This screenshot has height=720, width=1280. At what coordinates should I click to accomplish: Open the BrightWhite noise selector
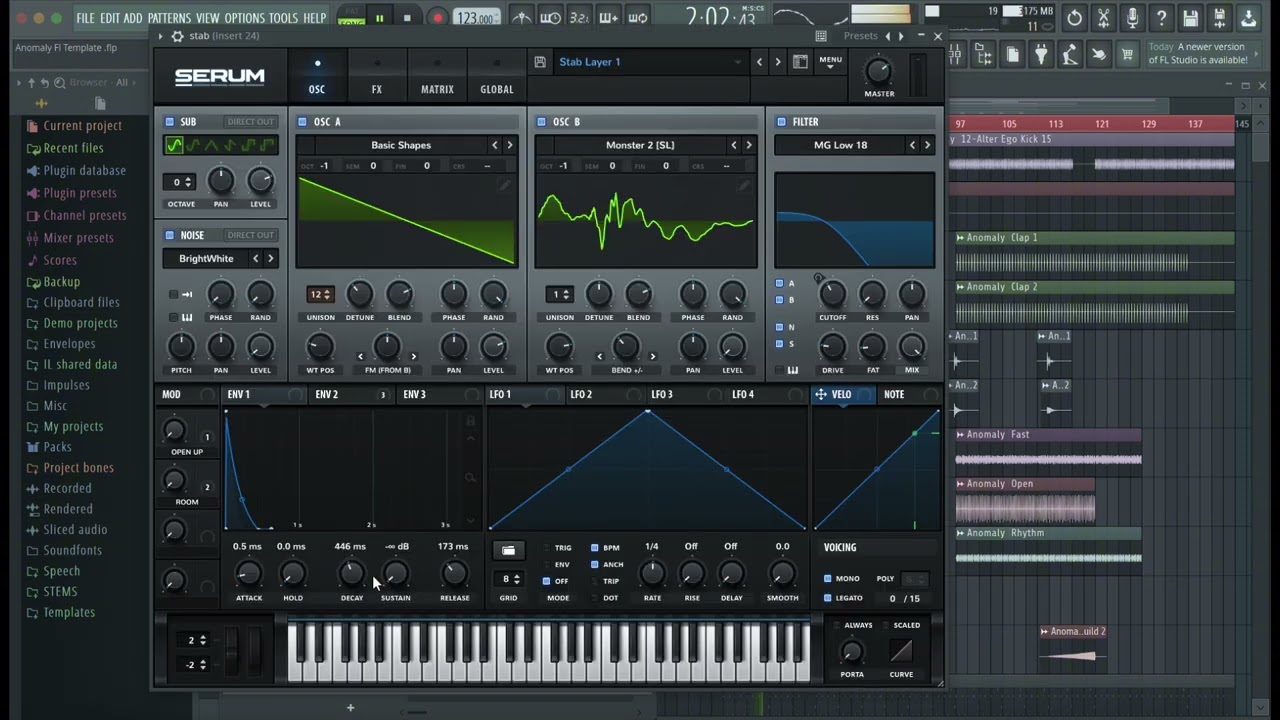206,258
